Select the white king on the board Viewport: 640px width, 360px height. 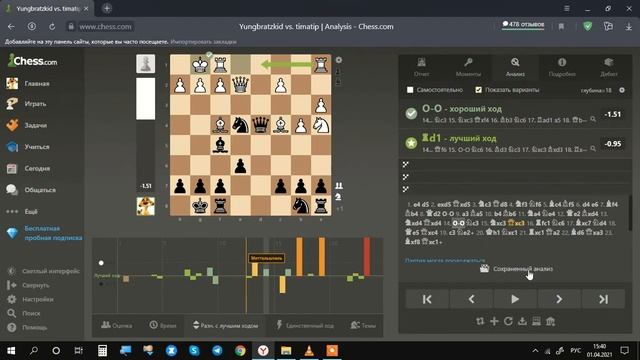200,65
